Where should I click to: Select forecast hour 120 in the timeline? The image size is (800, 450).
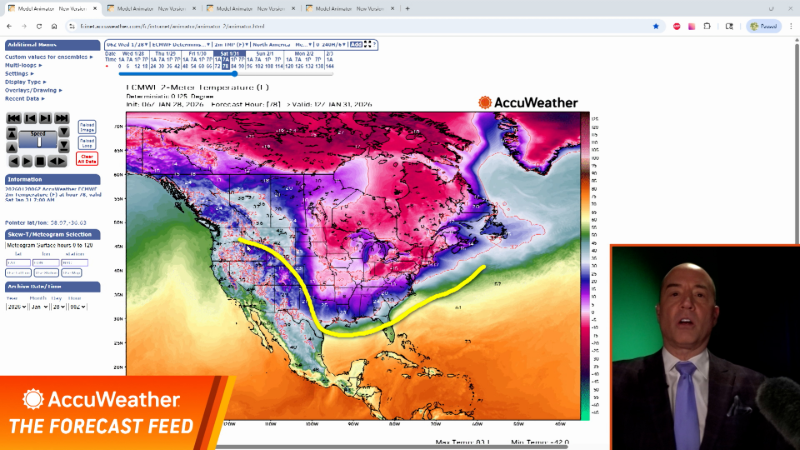289,66
